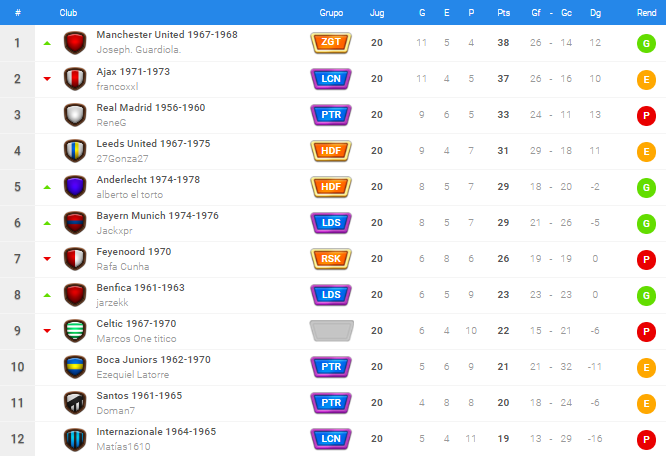
Task: Open manager profile Ezequiel Latorre
Action: tap(133, 375)
